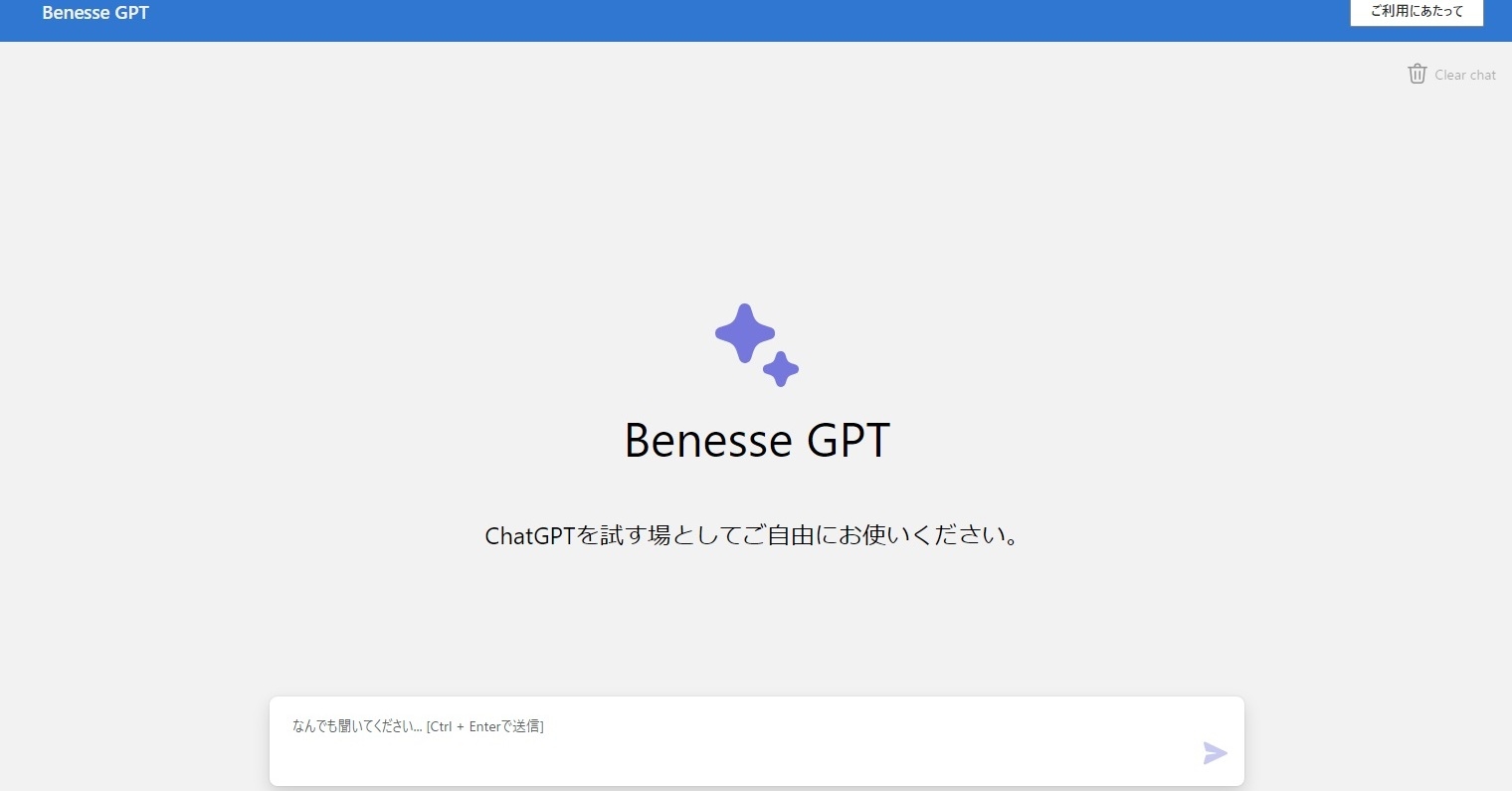This screenshot has height=791, width=1512.
Task: Send message with paper plane icon
Action: point(1215,753)
